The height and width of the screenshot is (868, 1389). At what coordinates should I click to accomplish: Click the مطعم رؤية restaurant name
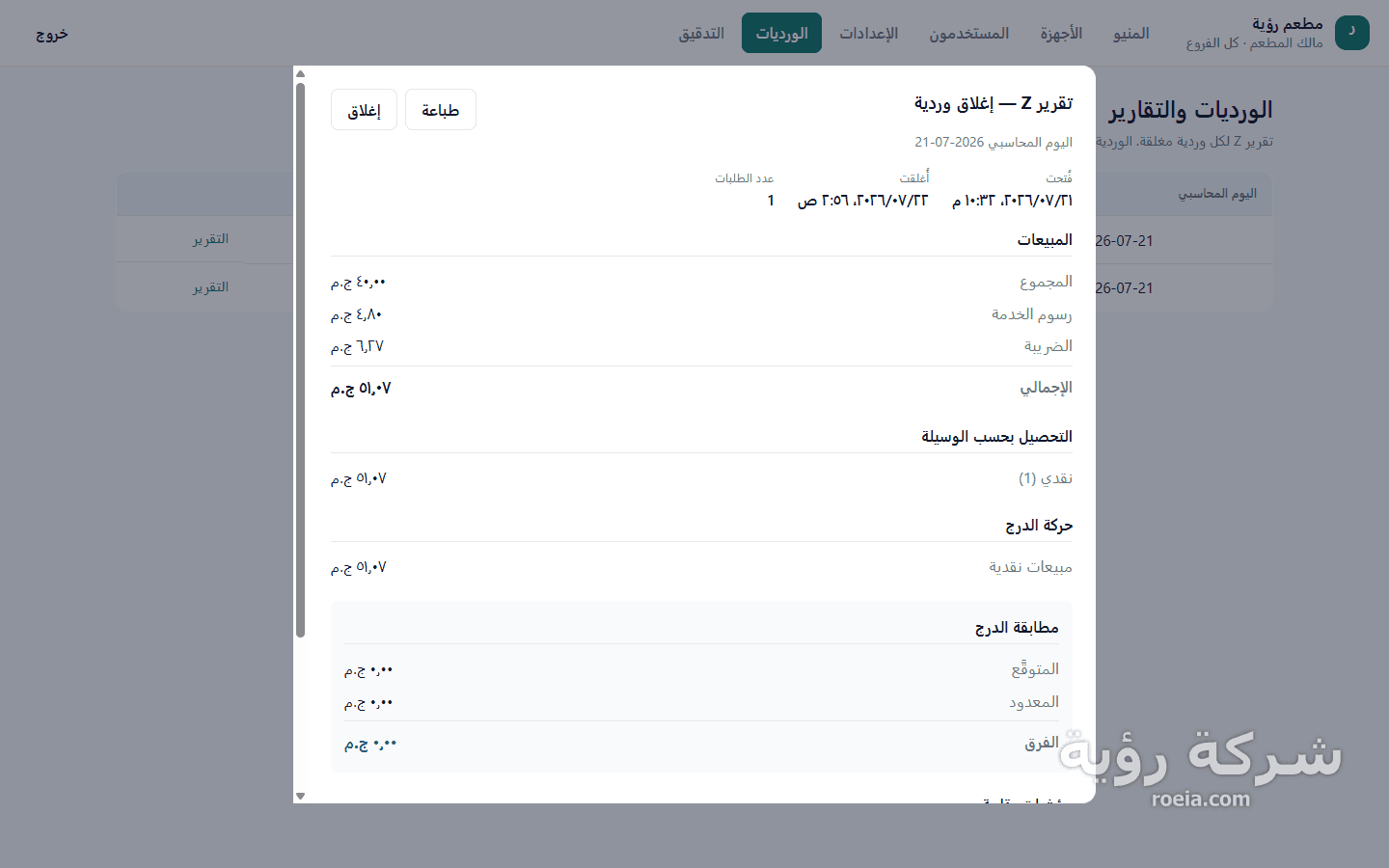pos(1288,23)
